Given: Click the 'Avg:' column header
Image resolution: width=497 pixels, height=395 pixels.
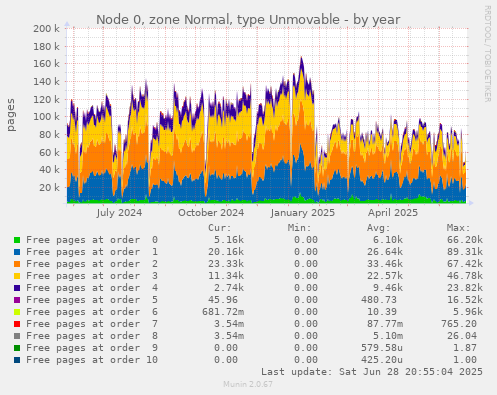Looking at the screenshot, I should point(379,228).
